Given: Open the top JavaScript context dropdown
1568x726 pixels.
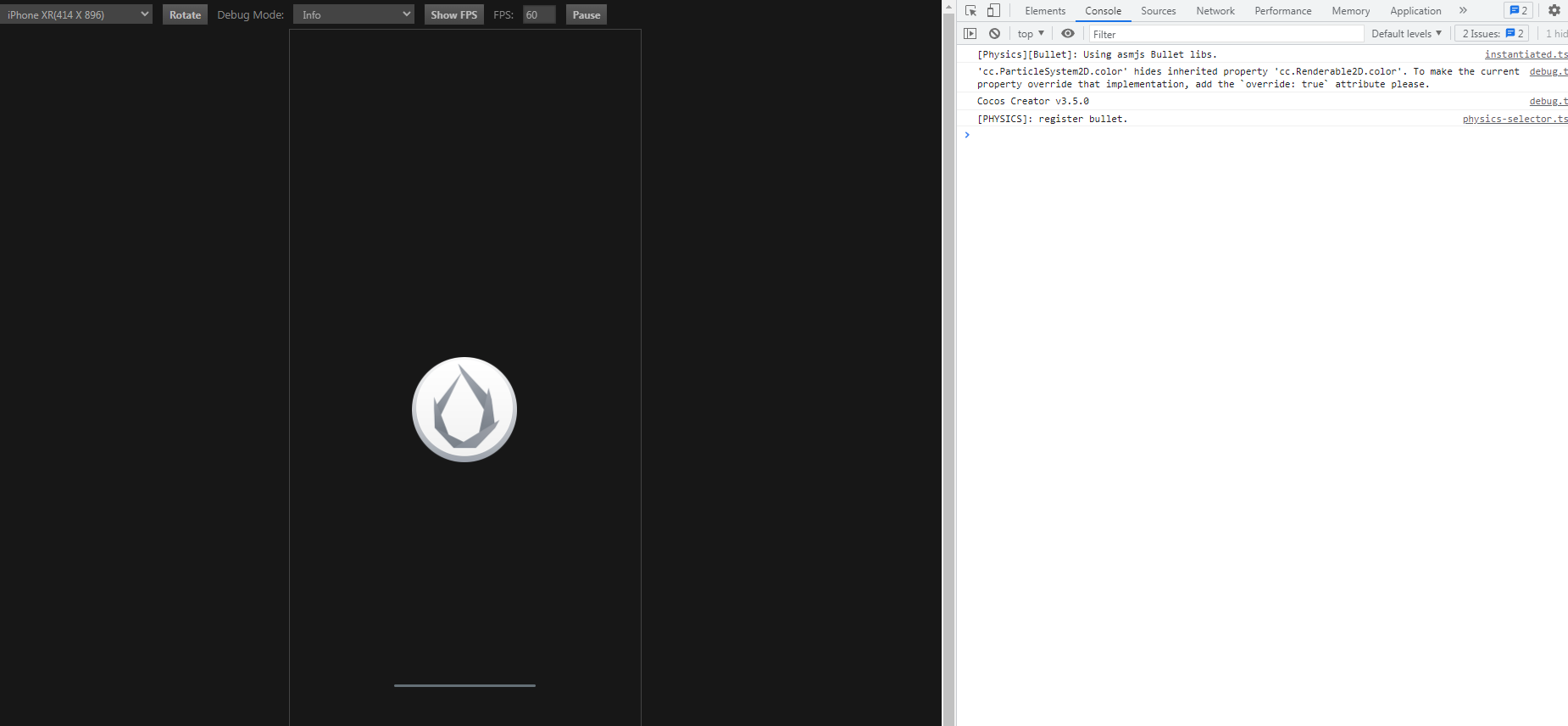Looking at the screenshot, I should (x=1031, y=34).
